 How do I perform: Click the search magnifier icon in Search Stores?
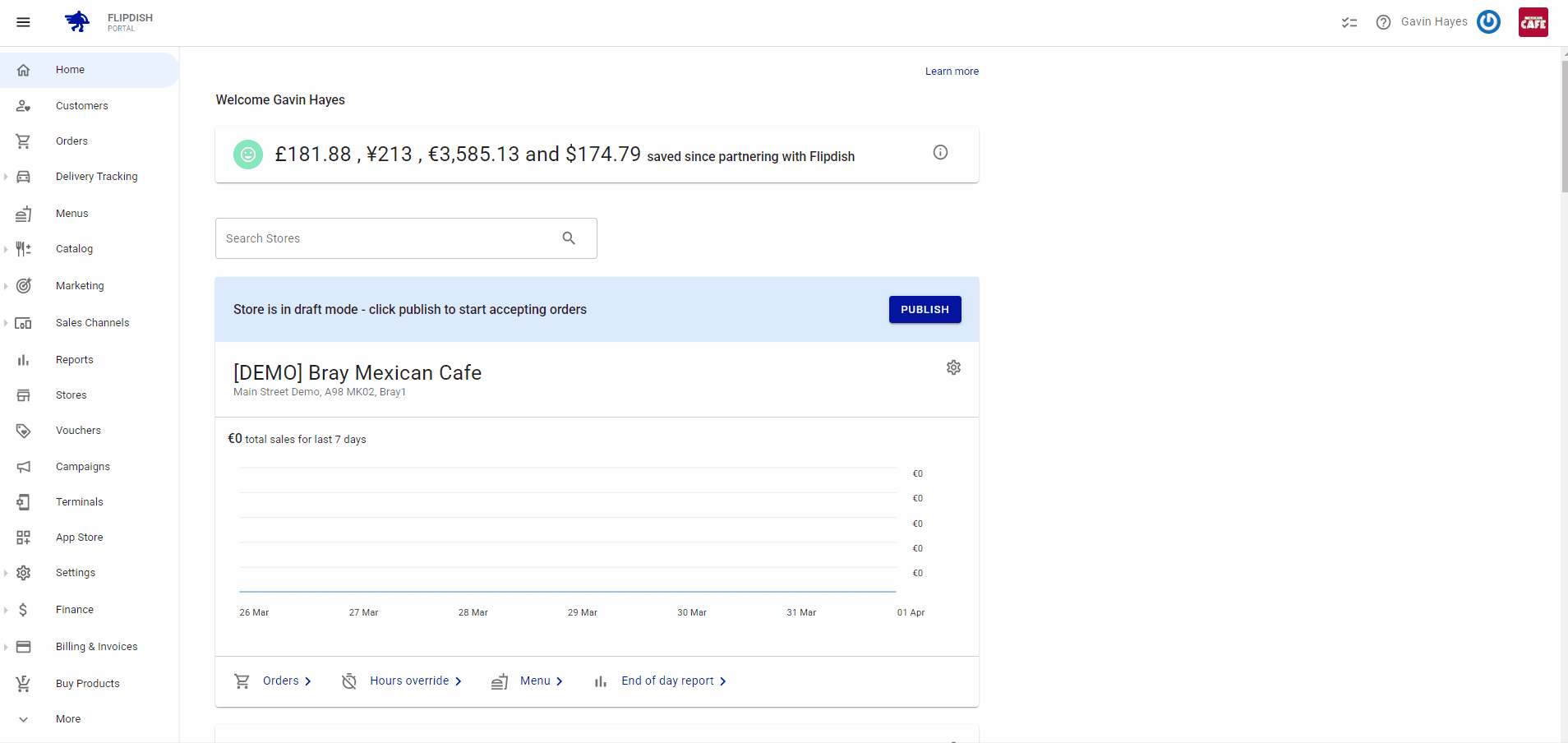click(x=569, y=238)
